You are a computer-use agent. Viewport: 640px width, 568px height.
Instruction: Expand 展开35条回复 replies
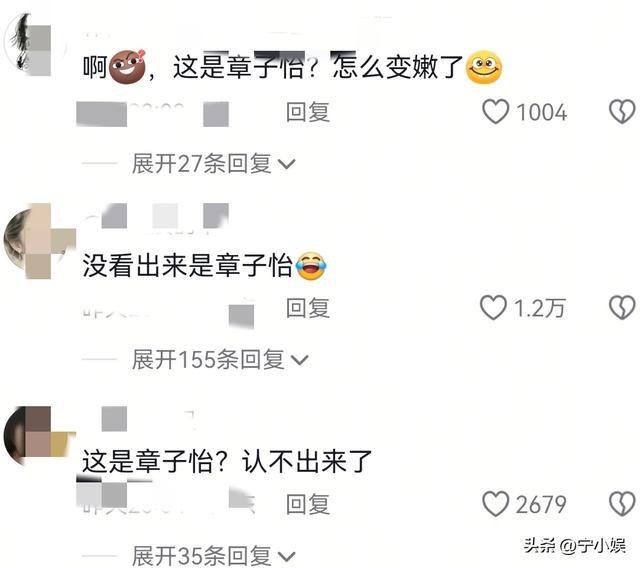coord(213,556)
